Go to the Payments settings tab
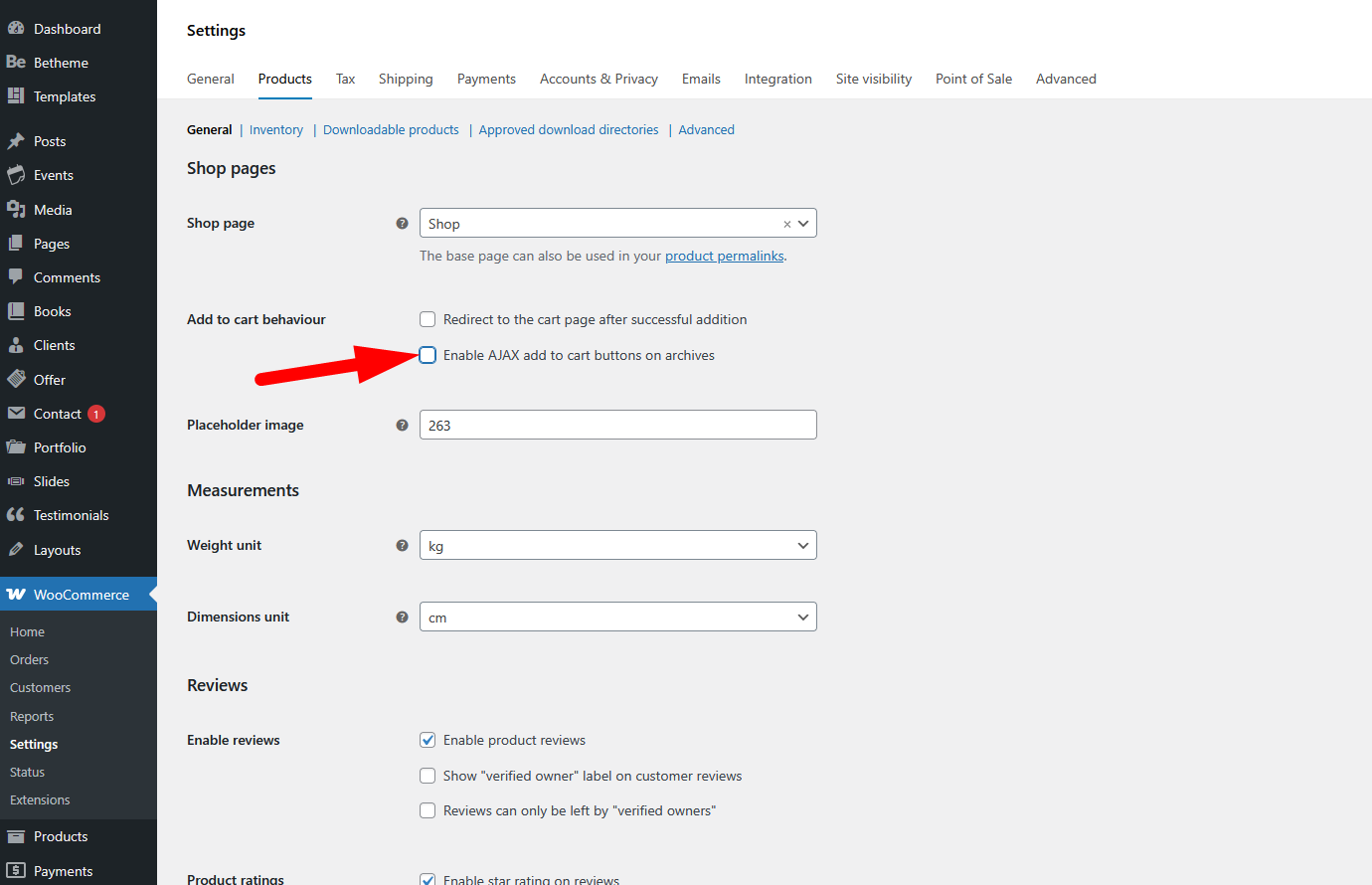Screen dimensions: 1372x885 coord(486,80)
